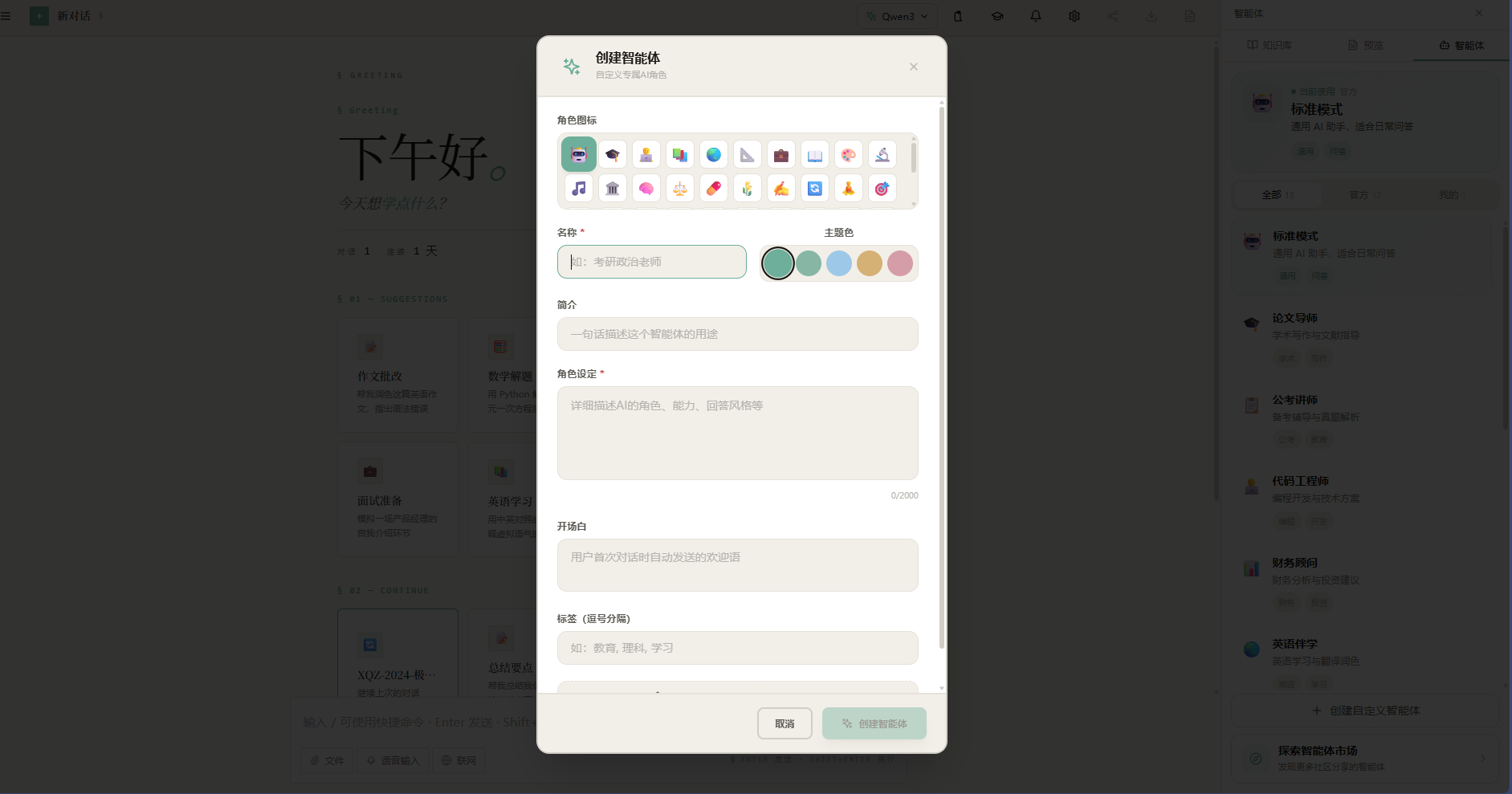Click the share icon in the top toolbar
This screenshot has width=1512, height=794.
[1113, 16]
